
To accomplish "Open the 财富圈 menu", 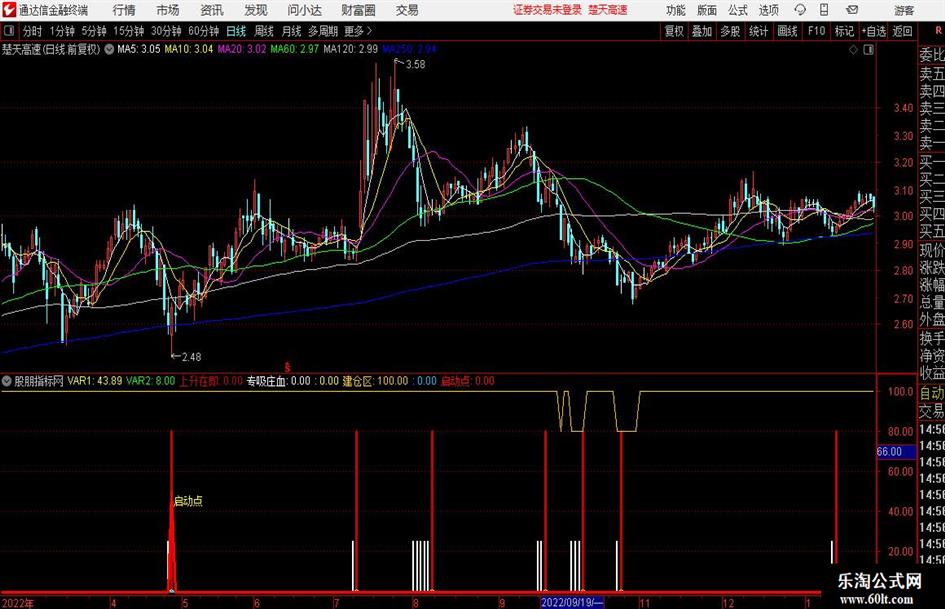I will tap(358, 10).
